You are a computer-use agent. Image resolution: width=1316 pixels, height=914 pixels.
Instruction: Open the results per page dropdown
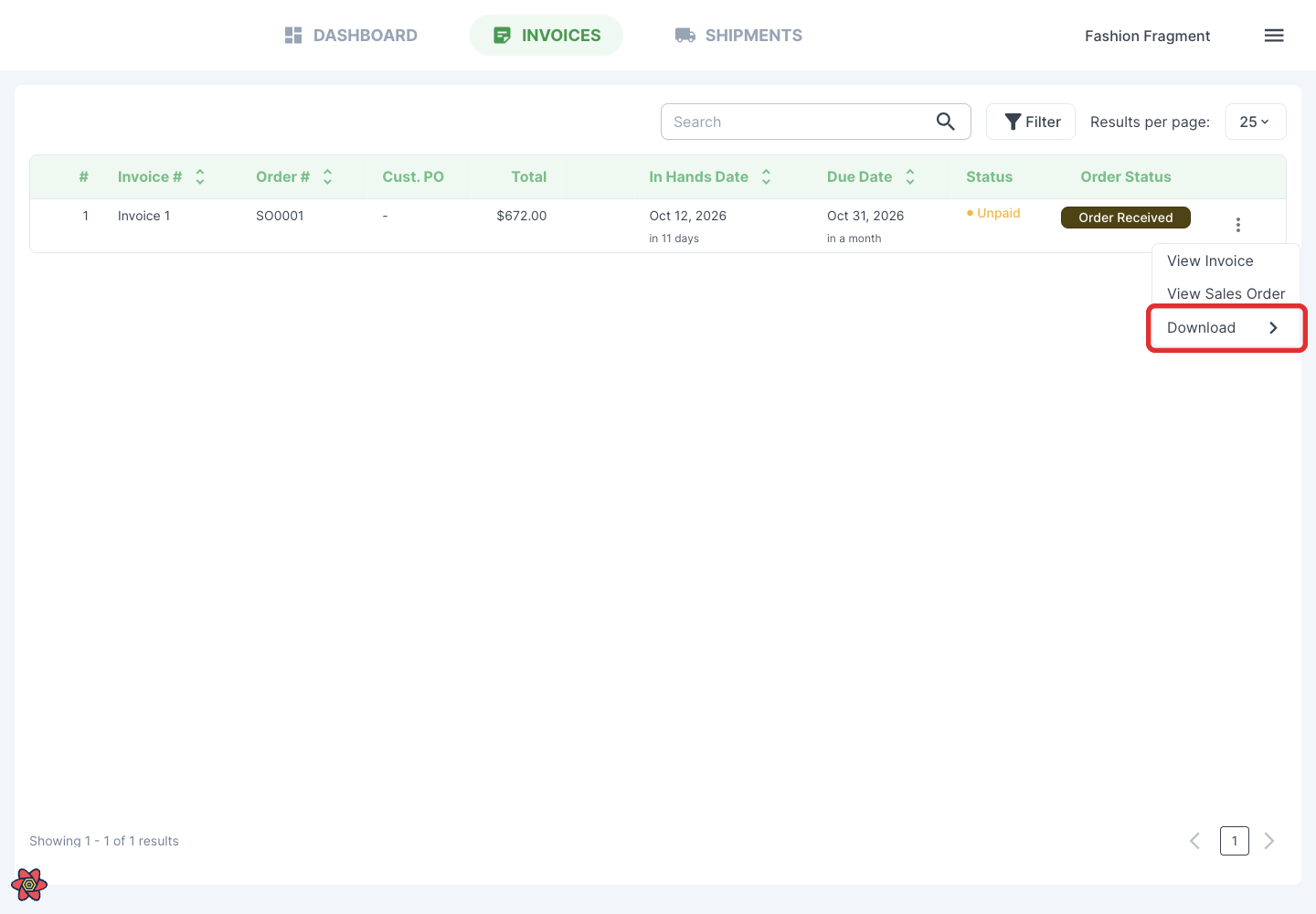pos(1255,122)
